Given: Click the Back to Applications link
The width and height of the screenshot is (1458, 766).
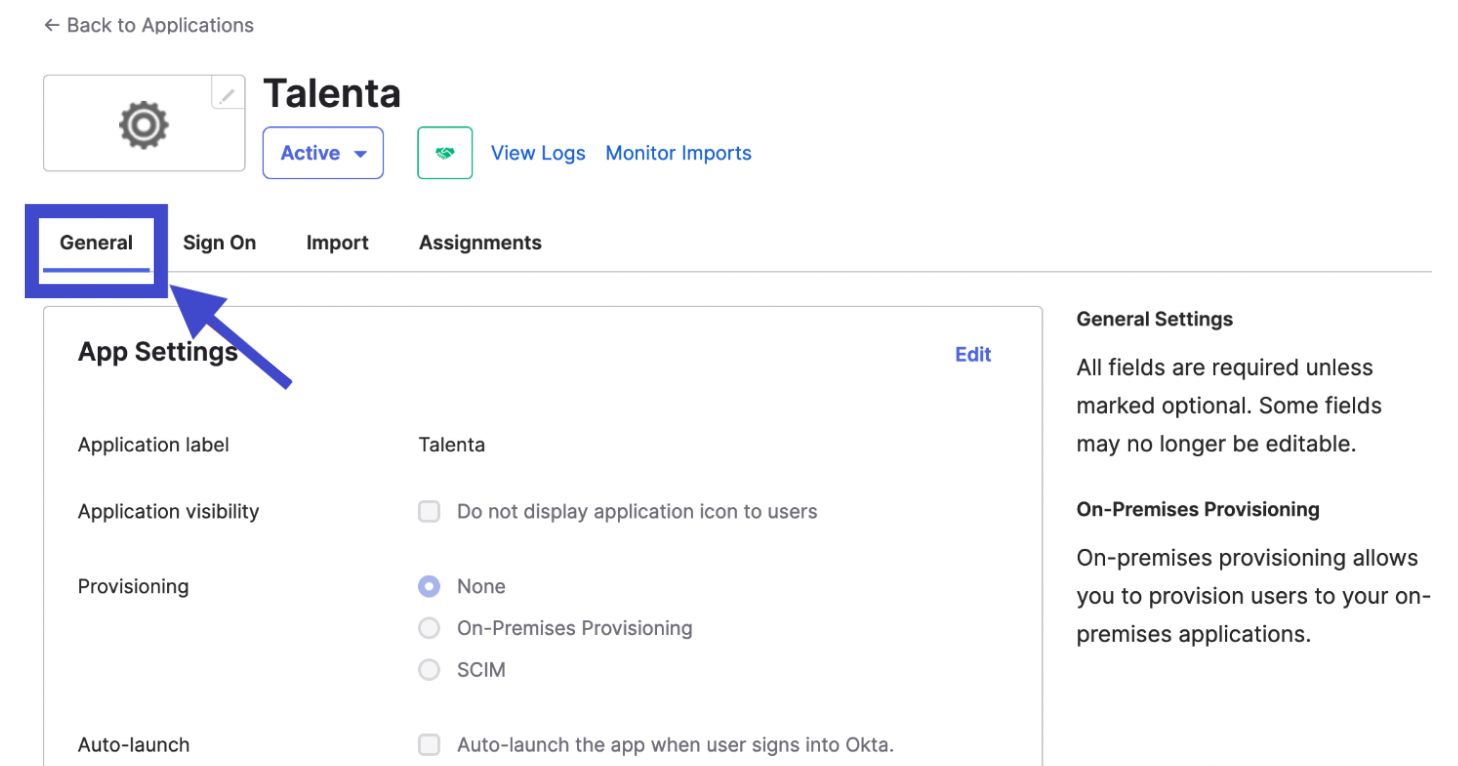Looking at the screenshot, I should pos(148,25).
